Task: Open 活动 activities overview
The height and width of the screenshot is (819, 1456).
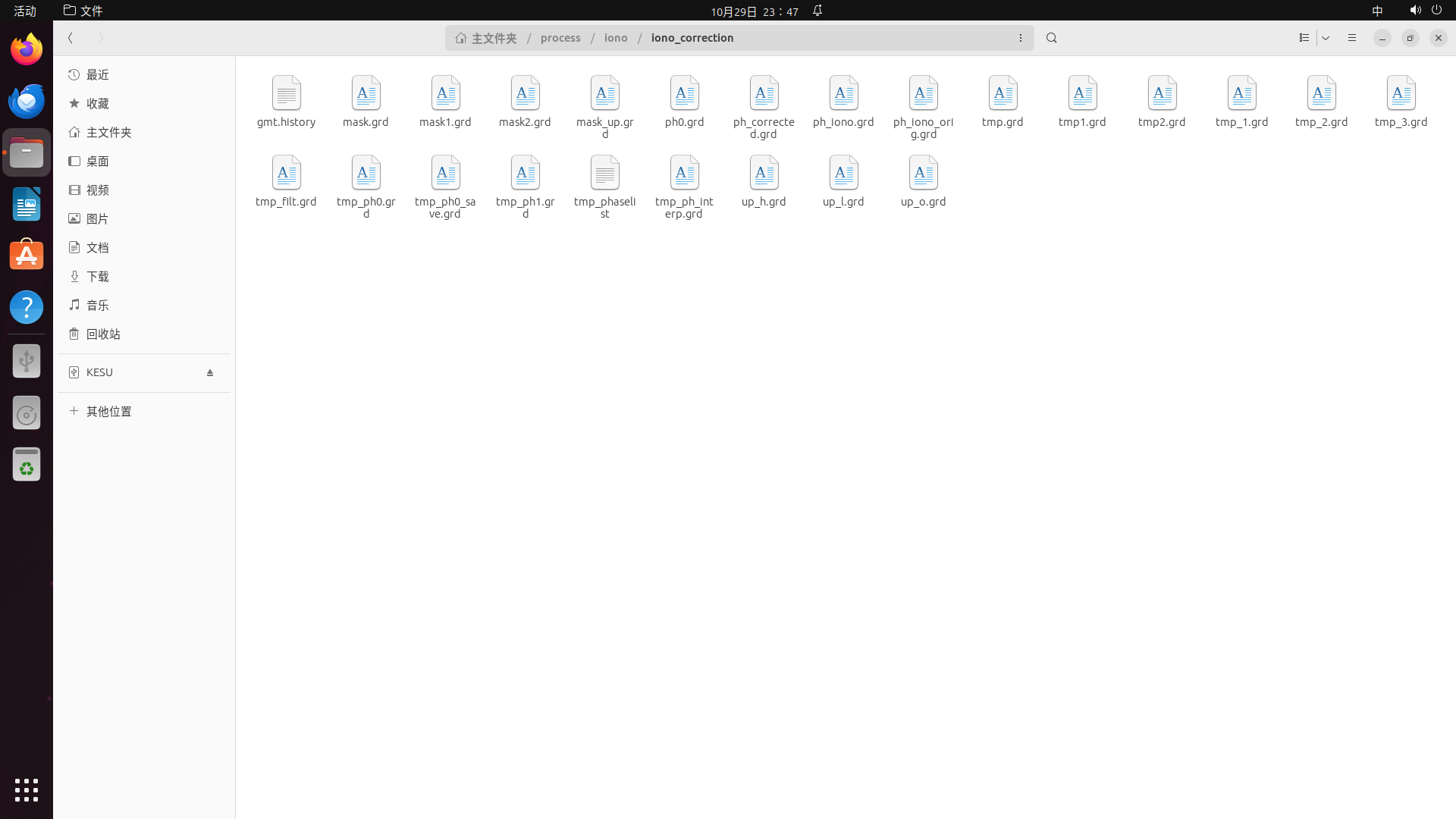Action: (x=25, y=11)
